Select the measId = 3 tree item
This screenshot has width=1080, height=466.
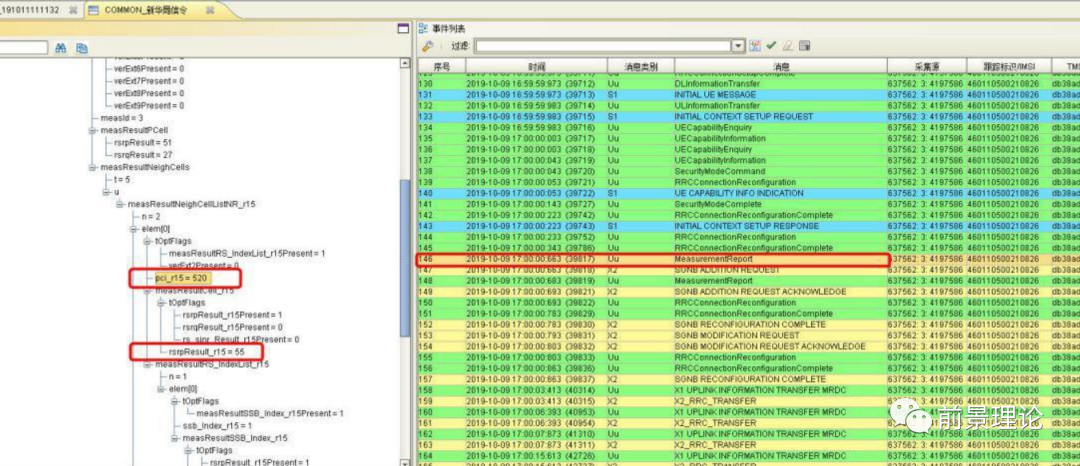[x=121, y=118]
